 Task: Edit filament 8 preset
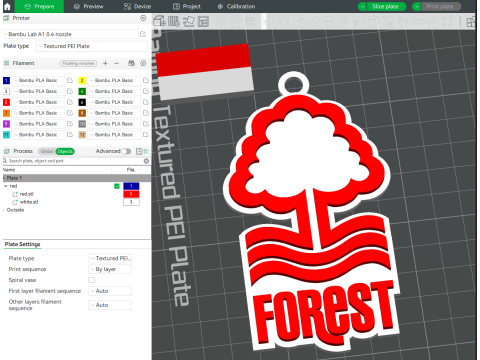coord(146,113)
